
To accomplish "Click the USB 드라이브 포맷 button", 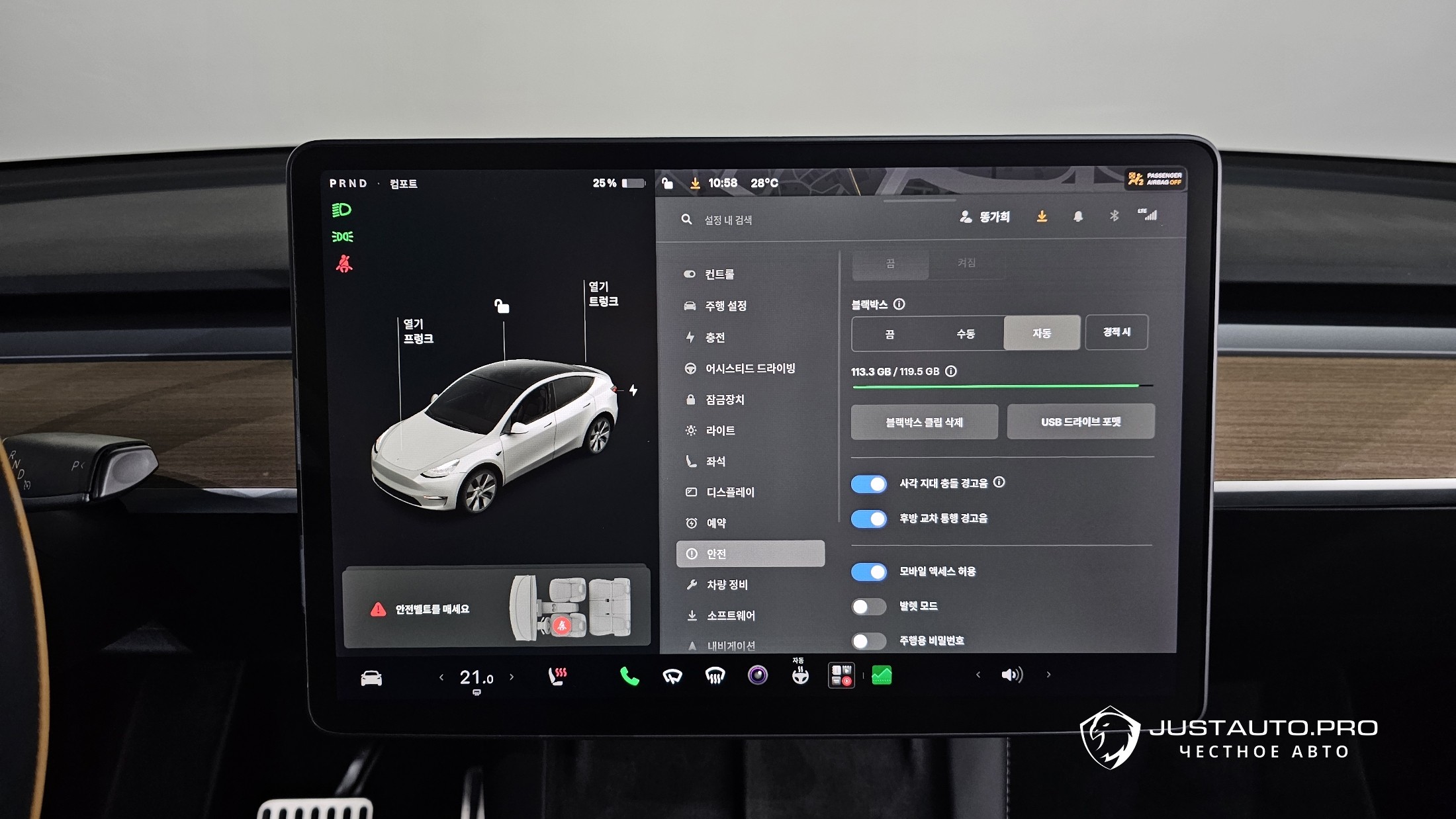I will [1081, 421].
